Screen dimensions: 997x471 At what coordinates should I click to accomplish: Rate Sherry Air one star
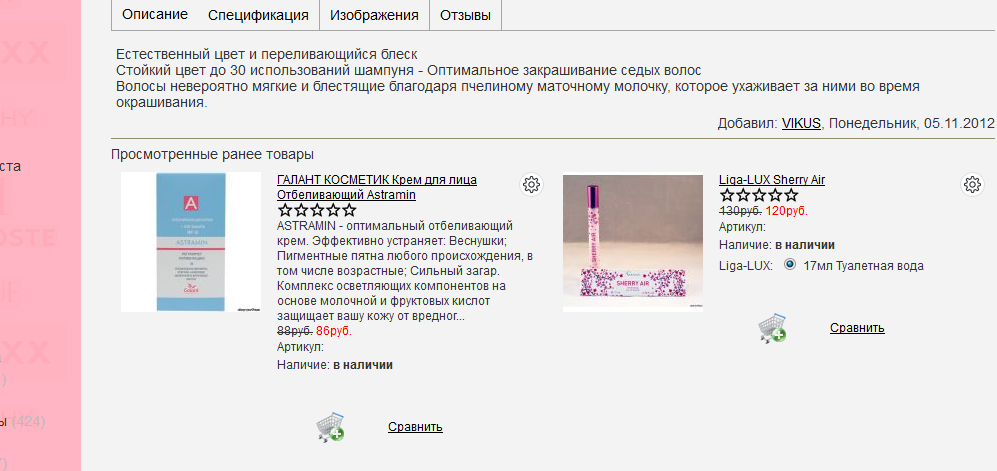tap(727, 196)
